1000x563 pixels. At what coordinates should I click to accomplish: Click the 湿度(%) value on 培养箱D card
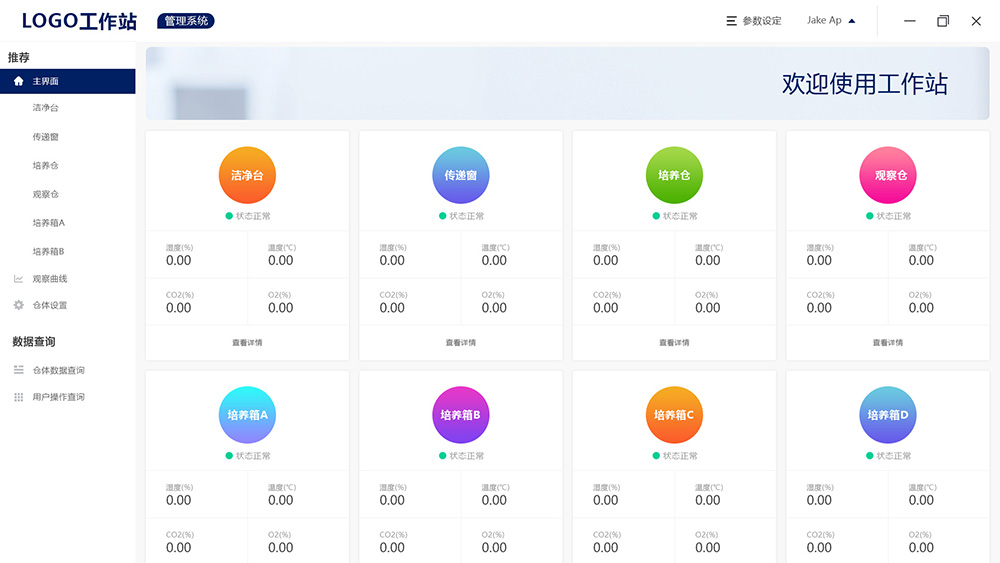click(820, 500)
